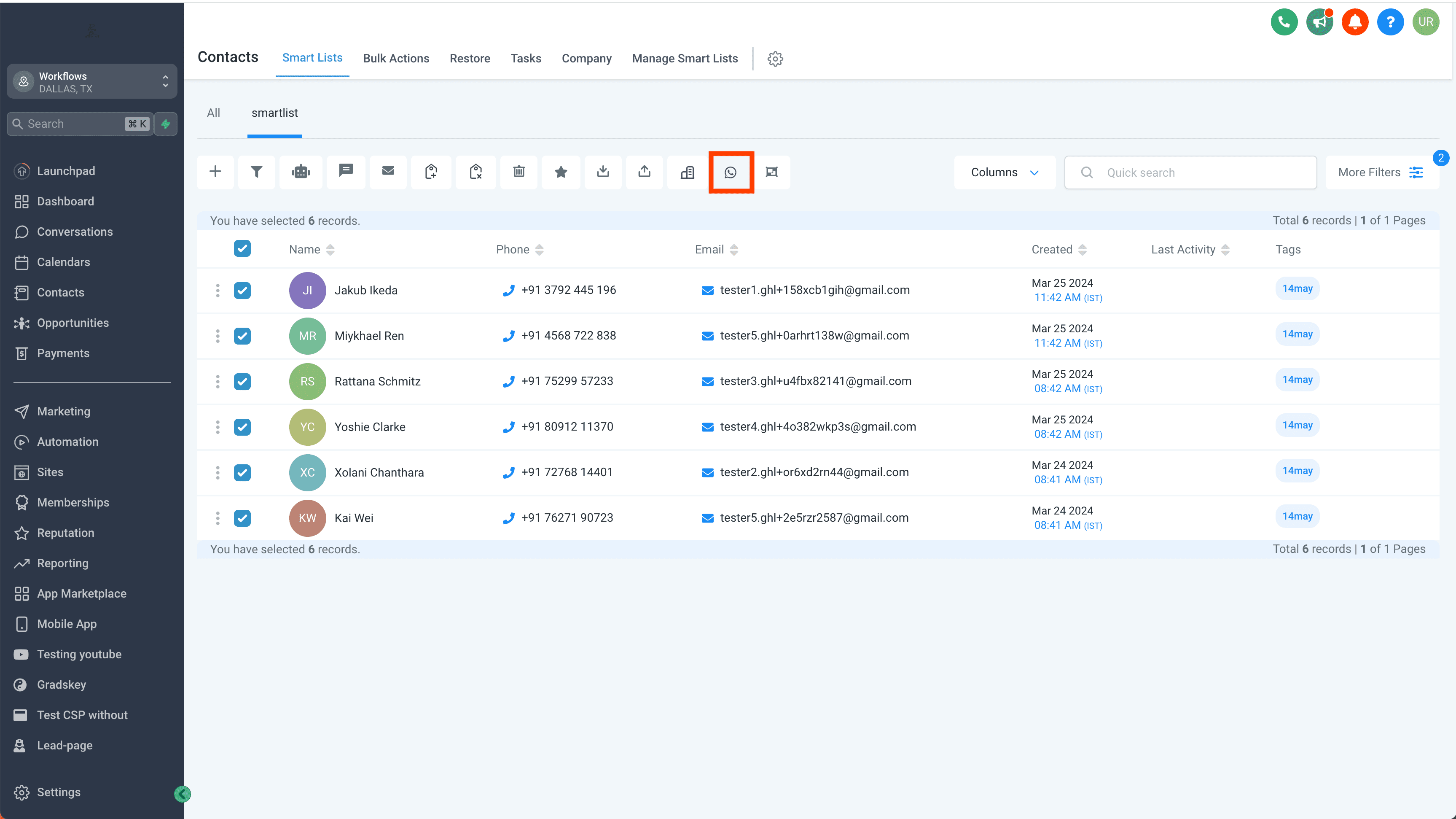Click the Send Email envelope toolbar icon
The height and width of the screenshot is (819, 1456).
coord(388,172)
